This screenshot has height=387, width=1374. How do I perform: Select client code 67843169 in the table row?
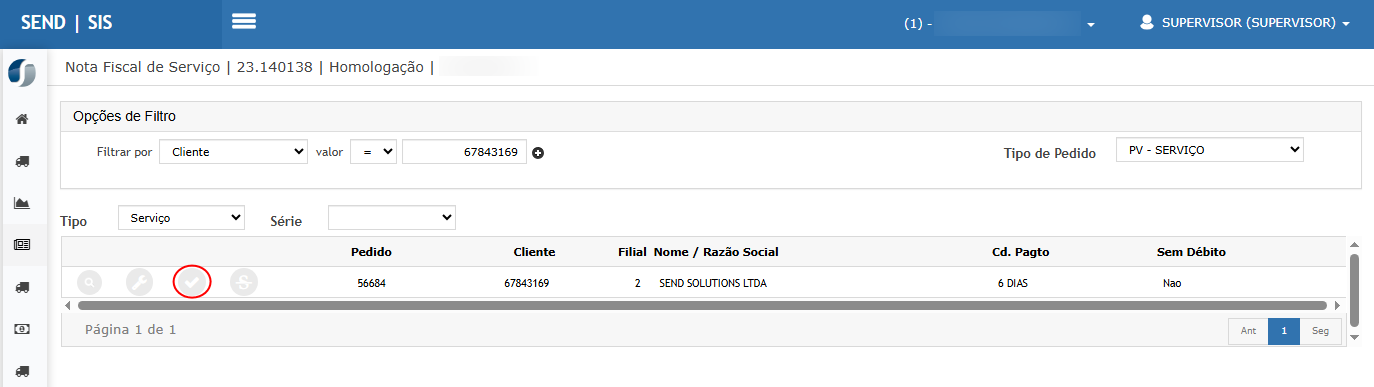[526, 283]
